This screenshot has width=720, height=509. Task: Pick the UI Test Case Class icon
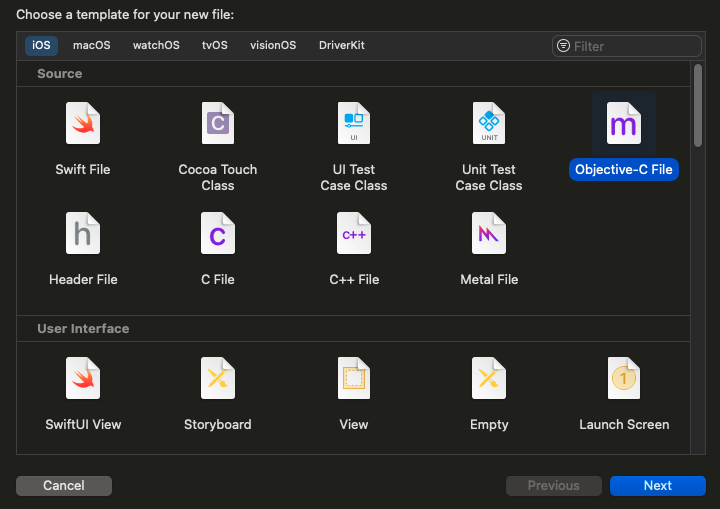coord(354,123)
